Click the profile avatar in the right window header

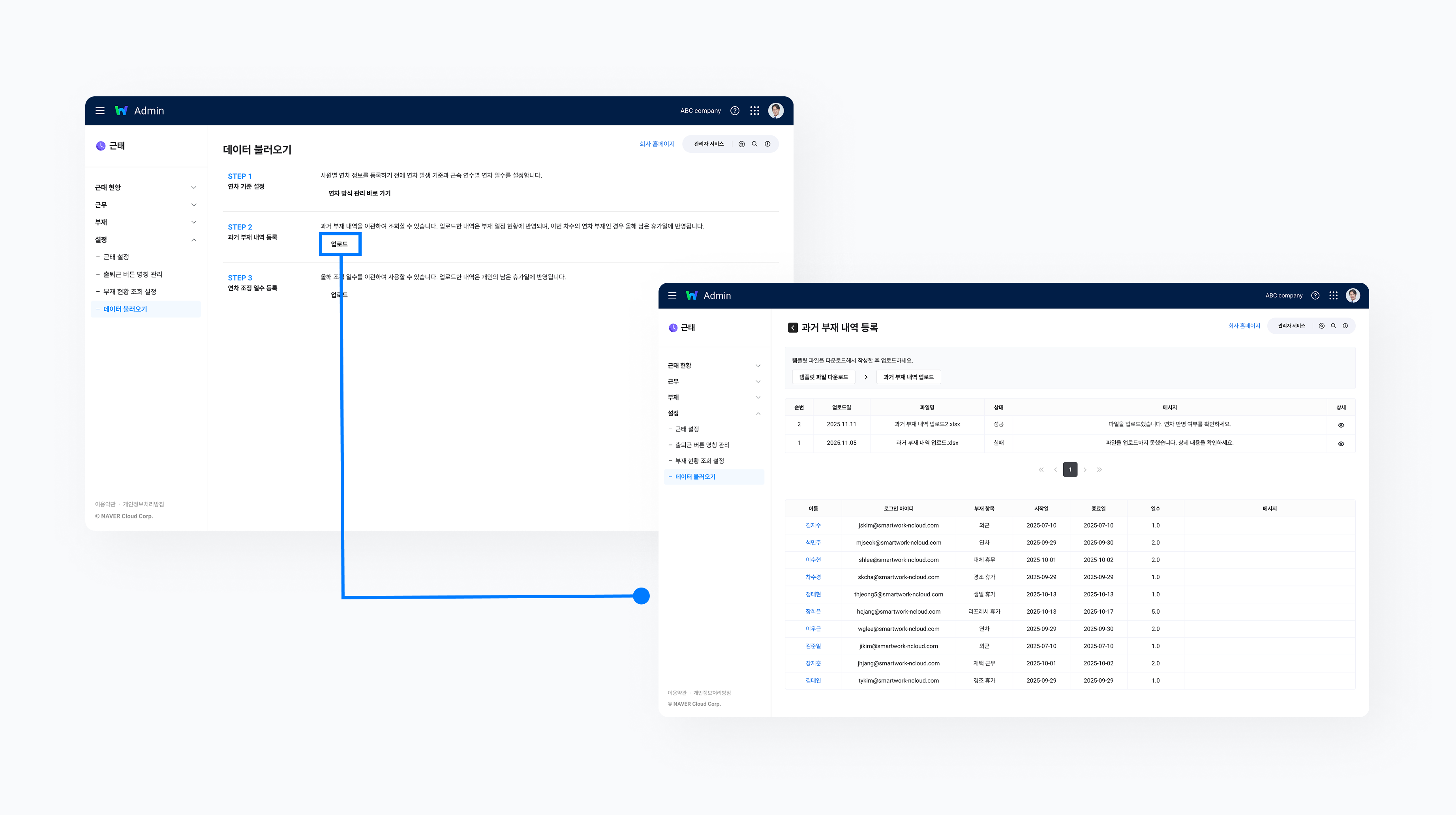click(x=1353, y=296)
